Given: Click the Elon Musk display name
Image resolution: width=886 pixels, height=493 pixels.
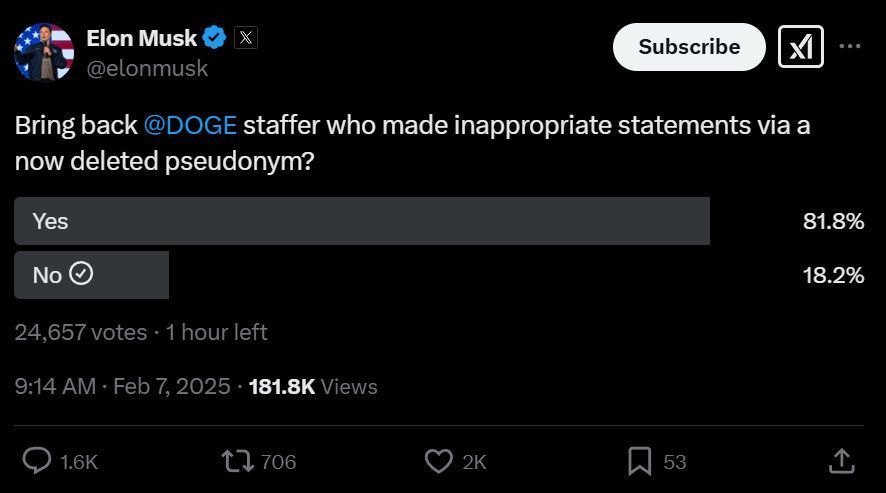Looking at the screenshot, I should (141, 39).
